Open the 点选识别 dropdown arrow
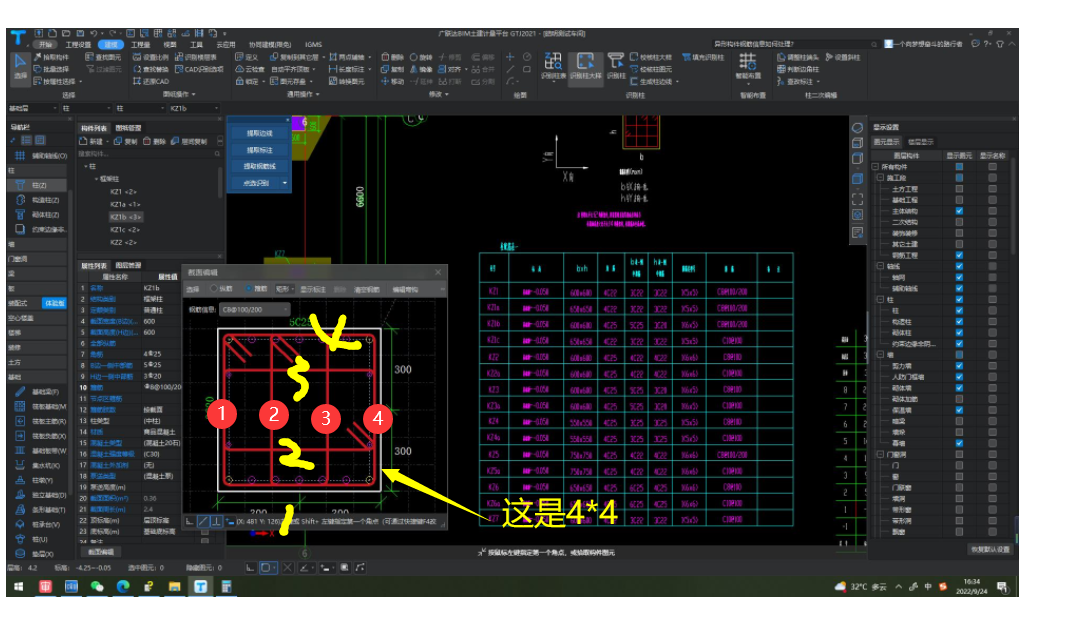 pos(285,183)
